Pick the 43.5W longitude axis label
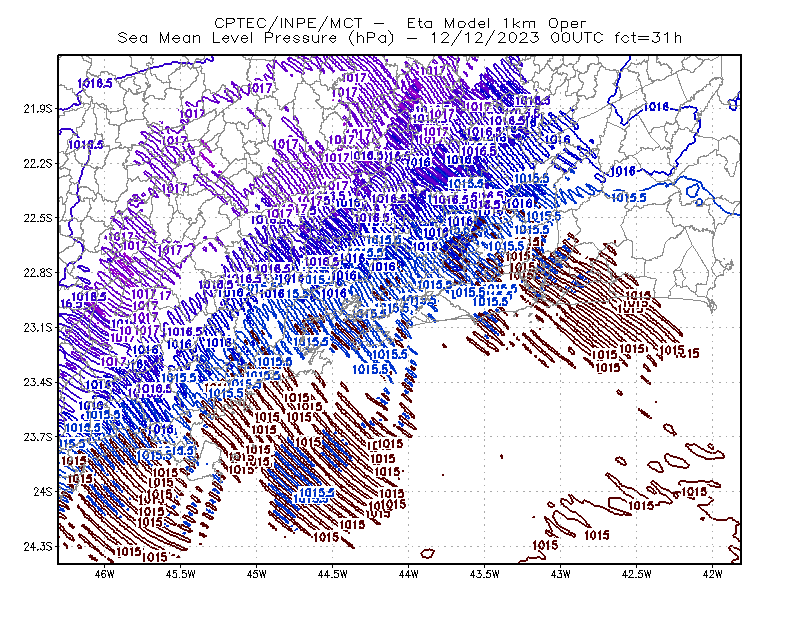 [x=485, y=574]
